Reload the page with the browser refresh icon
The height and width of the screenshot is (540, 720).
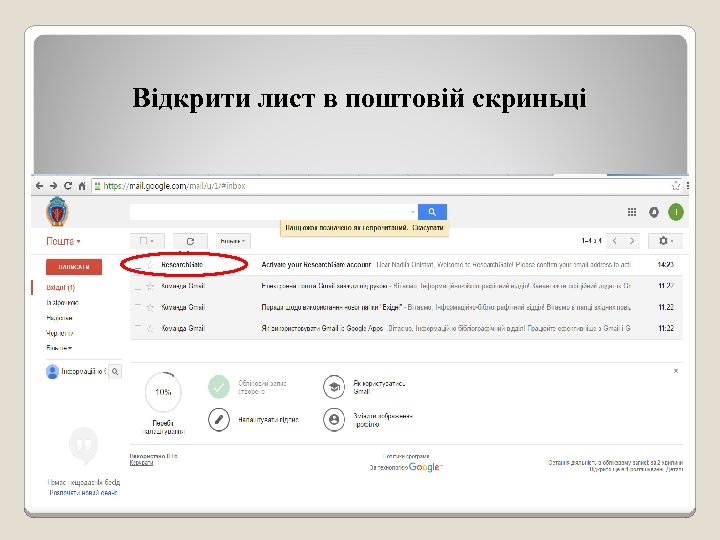click(68, 186)
